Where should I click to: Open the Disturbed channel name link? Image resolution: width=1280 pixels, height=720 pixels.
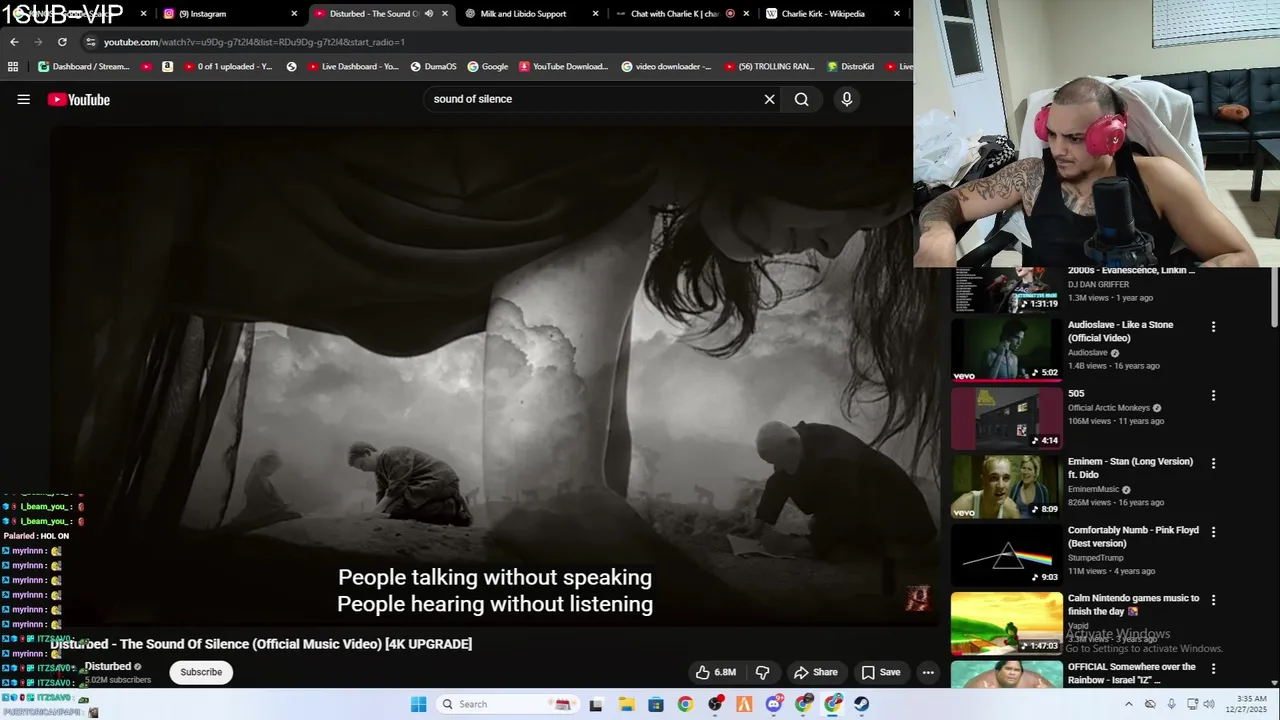tap(108, 666)
